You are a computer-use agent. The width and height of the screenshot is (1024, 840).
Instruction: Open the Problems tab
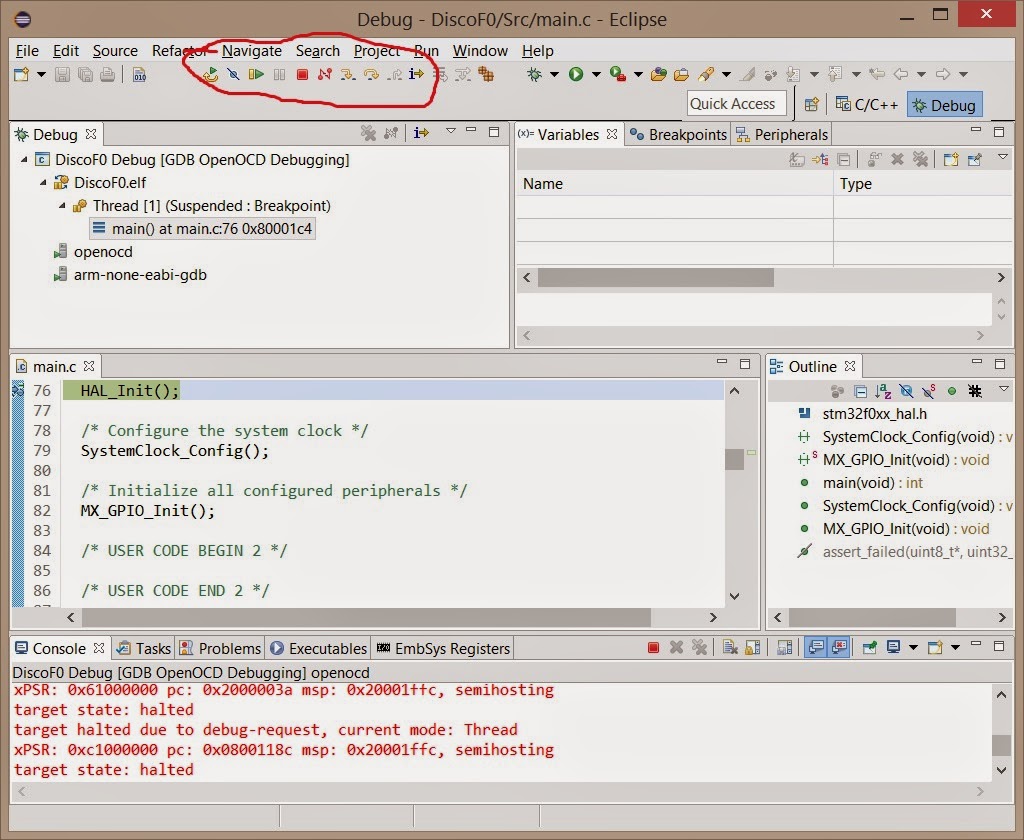(221, 648)
